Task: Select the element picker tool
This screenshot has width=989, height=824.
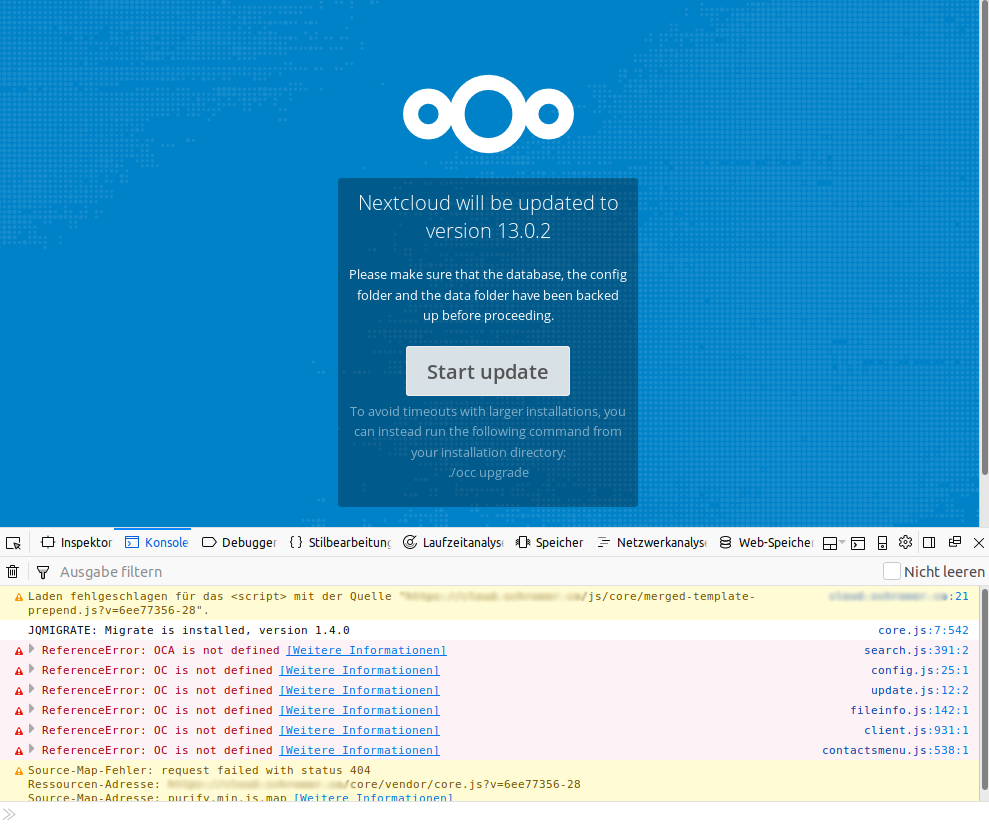Action: coord(13,542)
